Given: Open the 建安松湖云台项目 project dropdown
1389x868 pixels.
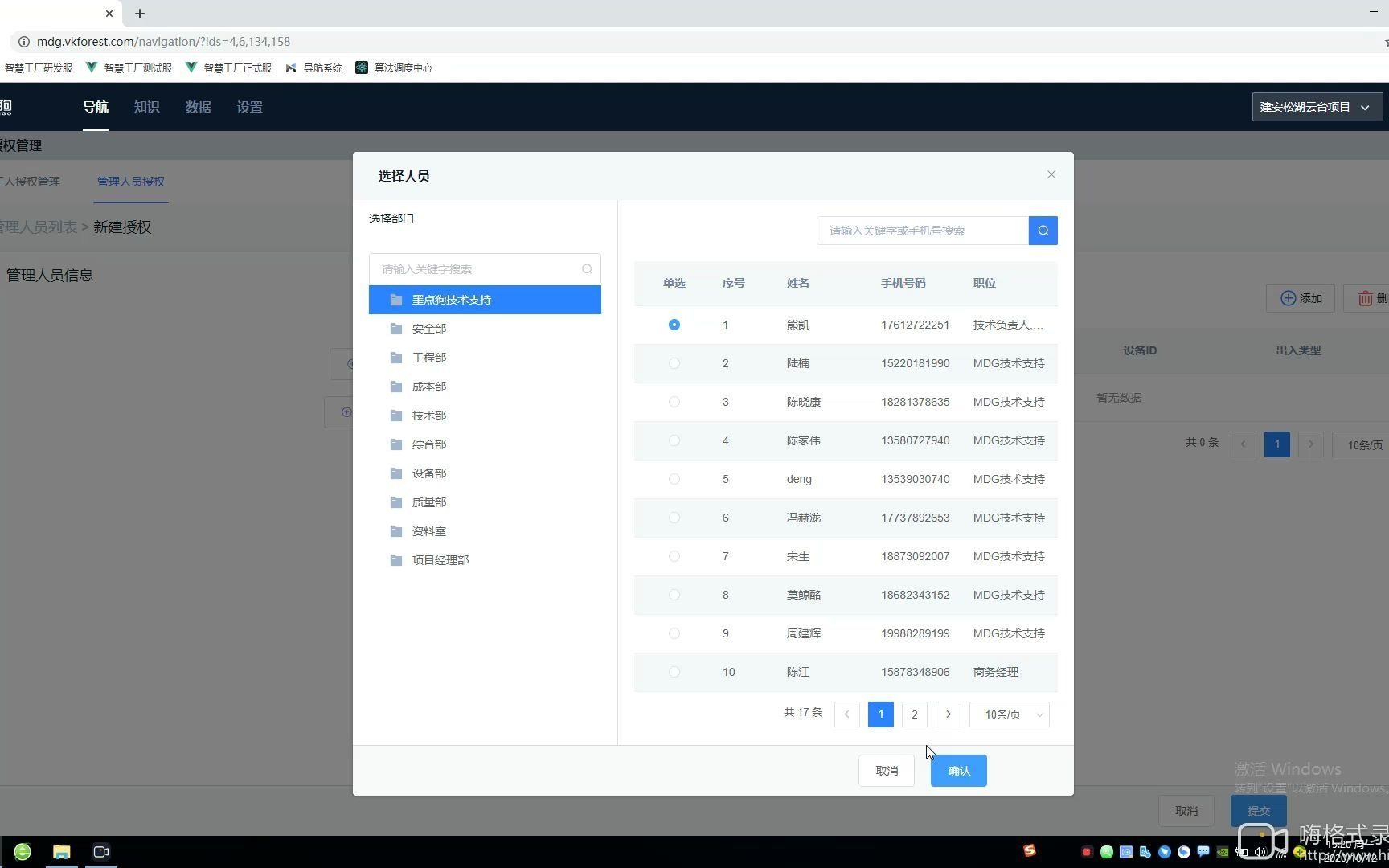Looking at the screenshot, I should 1317,107.
